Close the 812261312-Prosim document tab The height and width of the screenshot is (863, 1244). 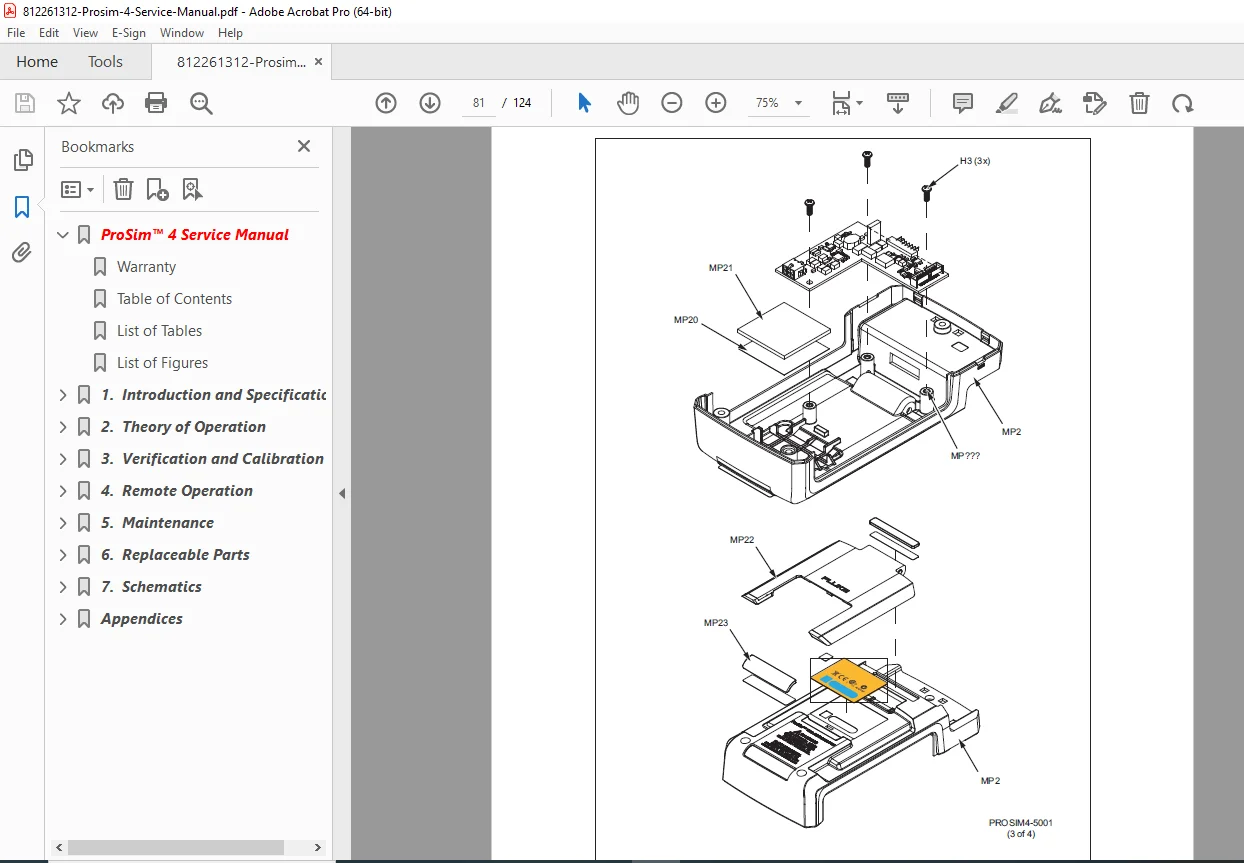[x=318, y=62]
